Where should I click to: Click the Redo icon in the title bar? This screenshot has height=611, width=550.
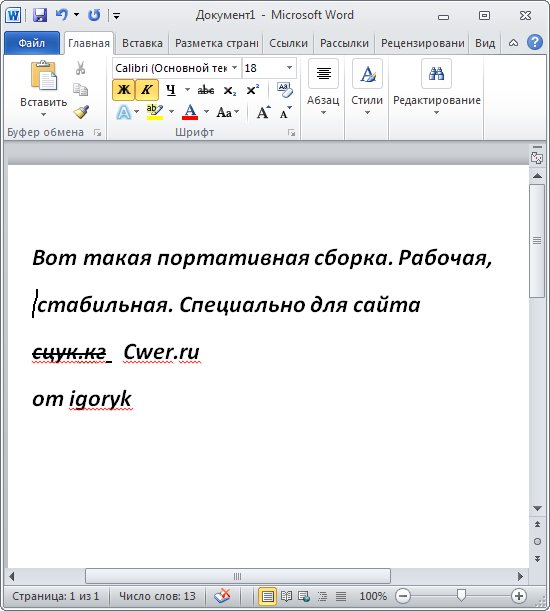[94, 15]
